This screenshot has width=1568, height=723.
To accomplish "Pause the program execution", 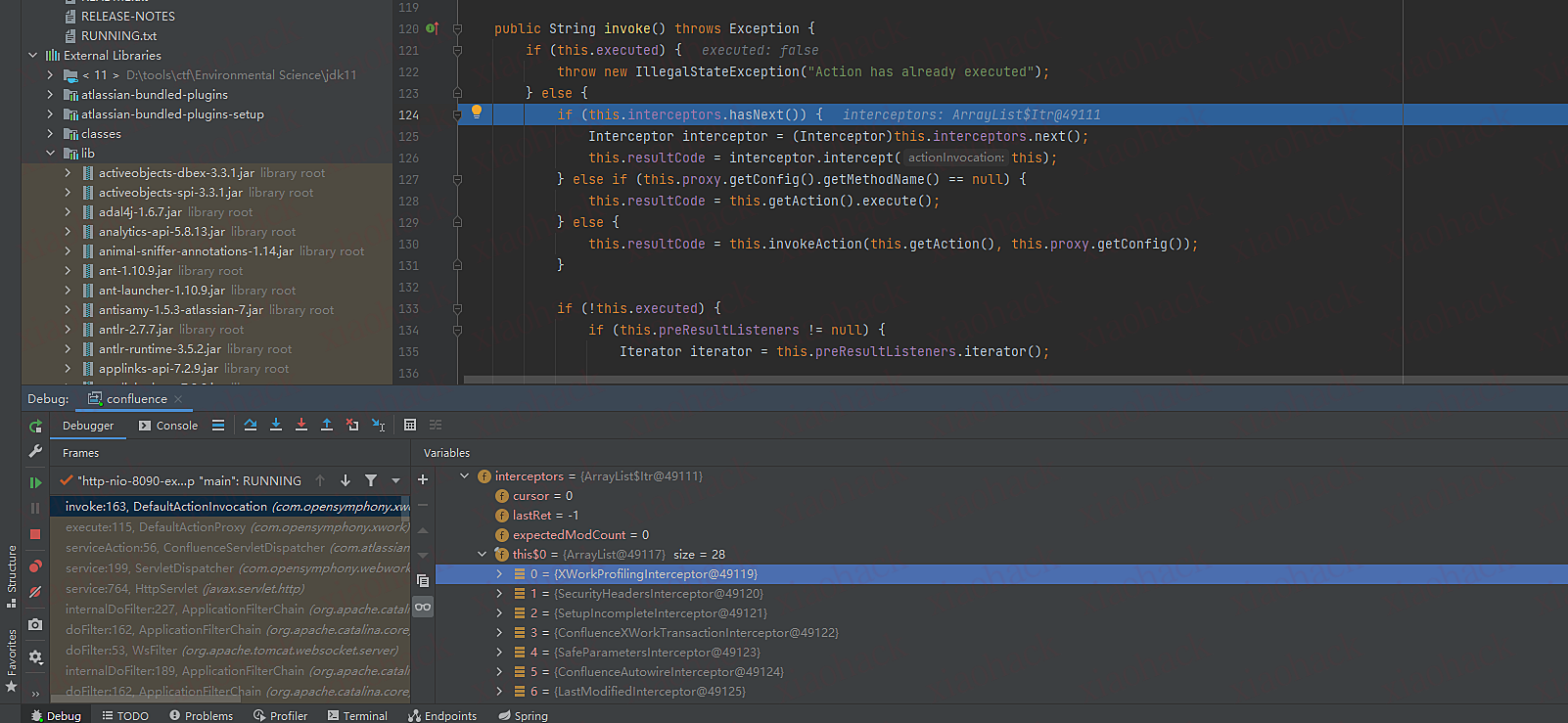I will tap(35, 508).
